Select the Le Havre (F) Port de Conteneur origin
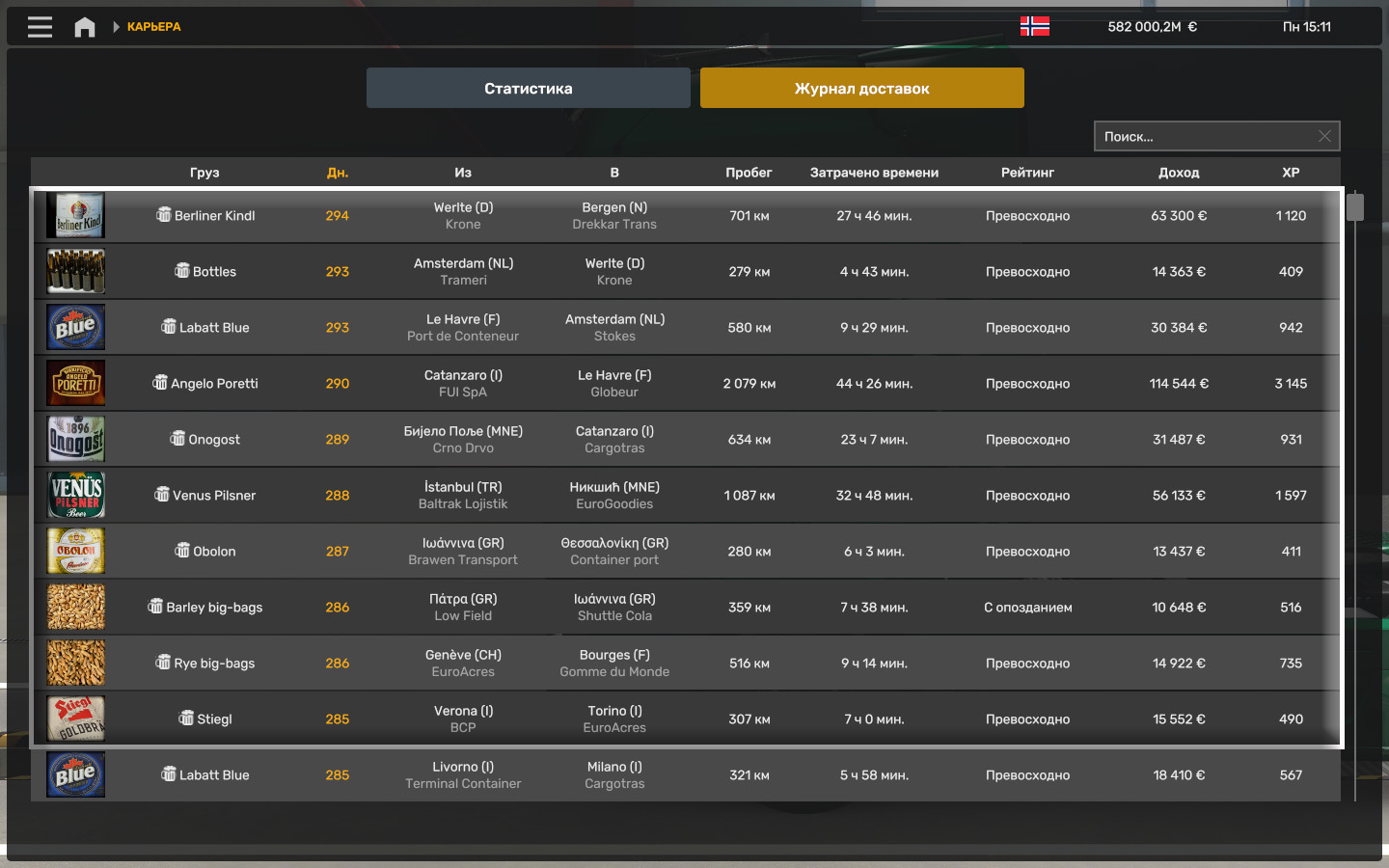The width and height of the screenshot is (1389, 868). (x=463, y=327)
